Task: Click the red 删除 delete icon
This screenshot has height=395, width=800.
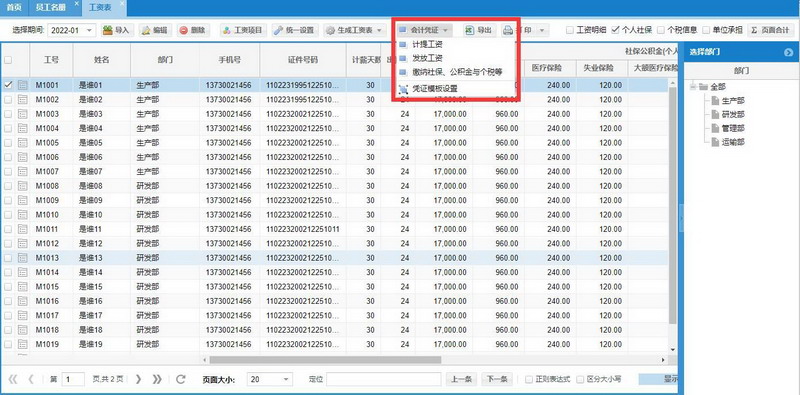Action: [x=184, y=30]
